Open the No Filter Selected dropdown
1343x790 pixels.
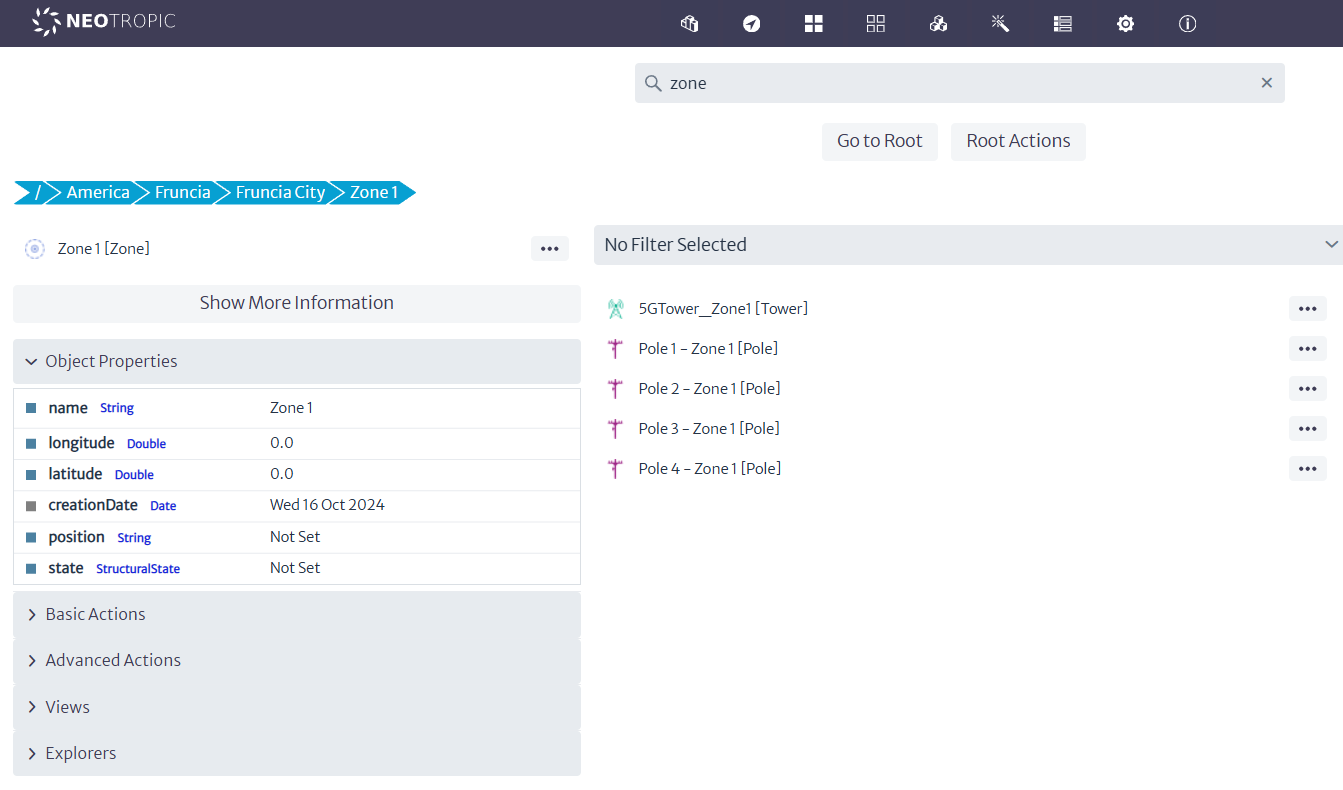[967, 245]
